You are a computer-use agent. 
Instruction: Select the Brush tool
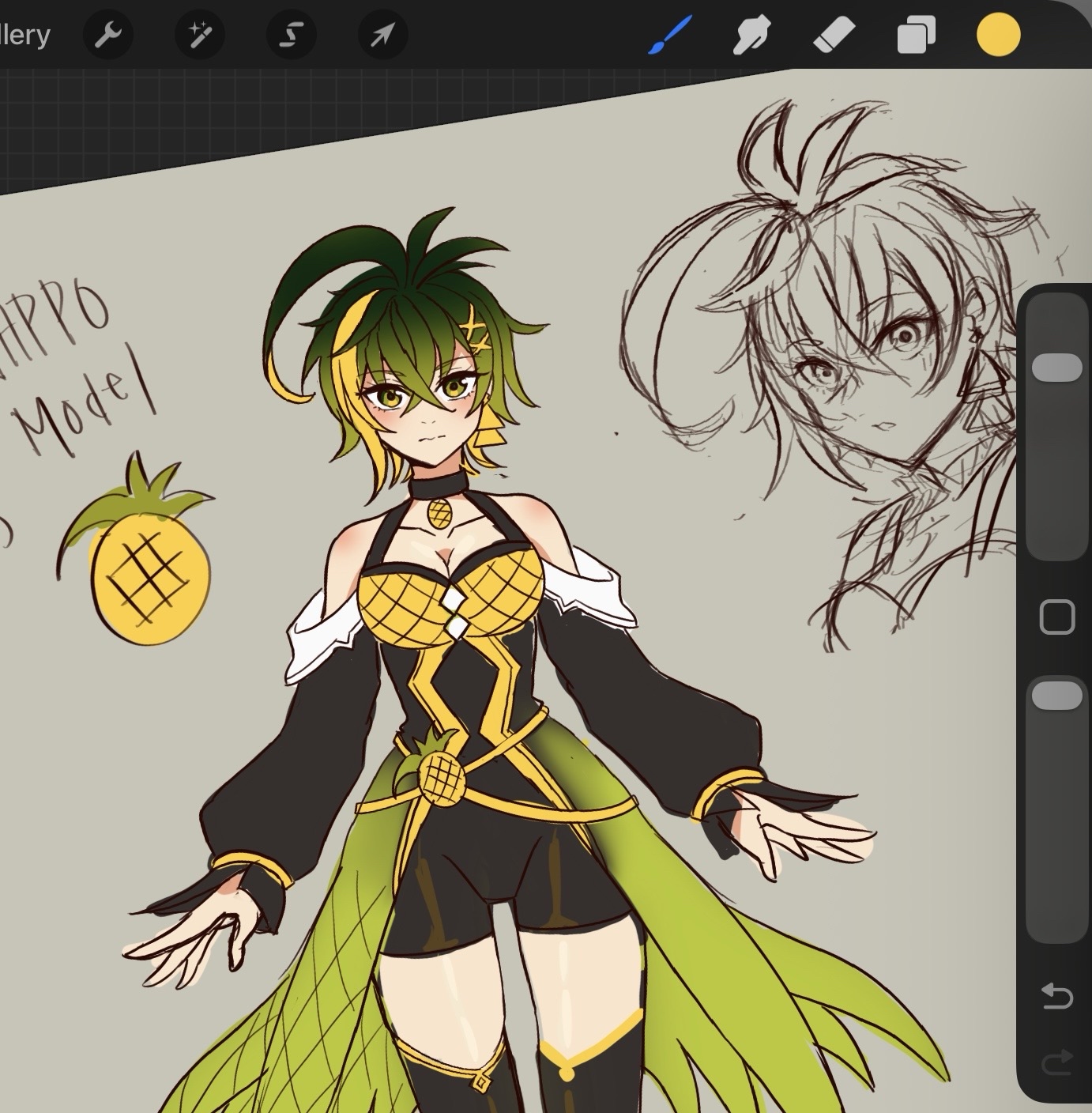(x=669, y=36)
